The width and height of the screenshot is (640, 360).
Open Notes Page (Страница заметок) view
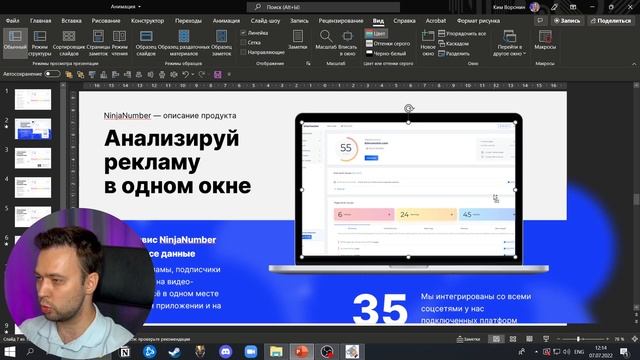98,43
